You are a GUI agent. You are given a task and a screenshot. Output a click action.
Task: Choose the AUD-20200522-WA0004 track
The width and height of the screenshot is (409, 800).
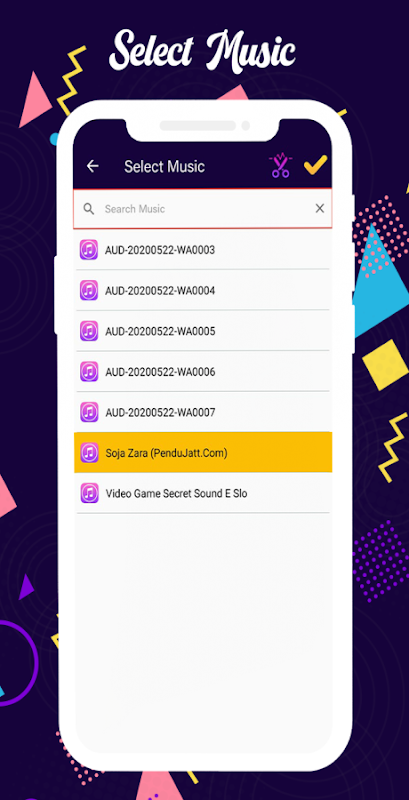(203, 290)
